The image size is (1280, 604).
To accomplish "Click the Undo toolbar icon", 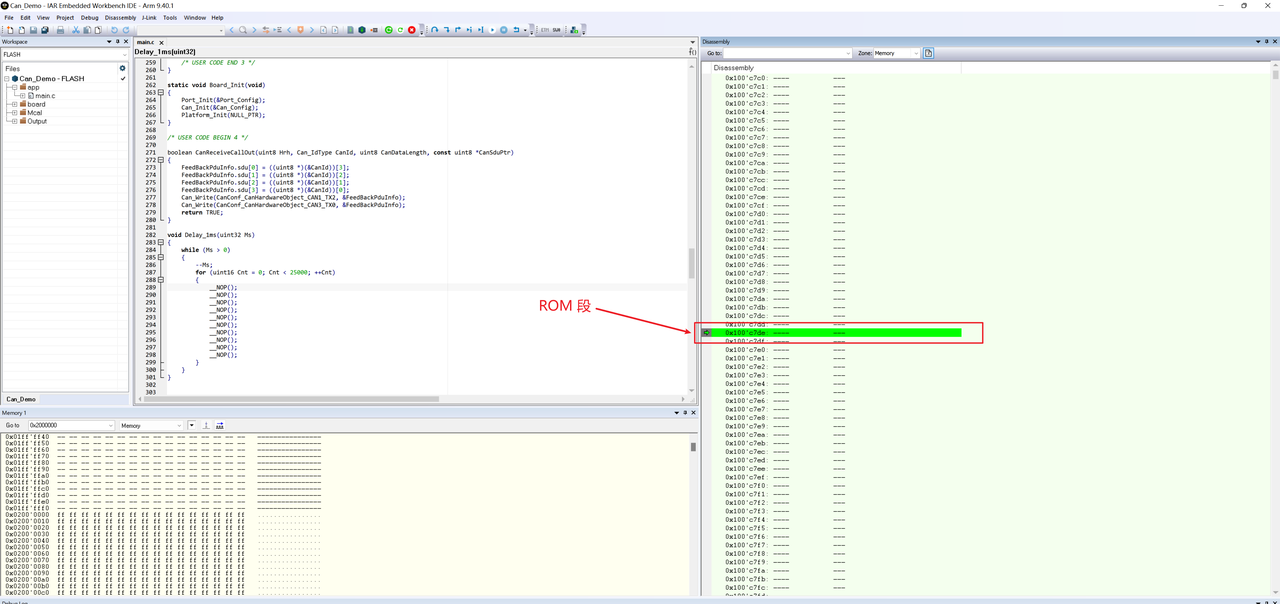I will (x=114, y=30).
